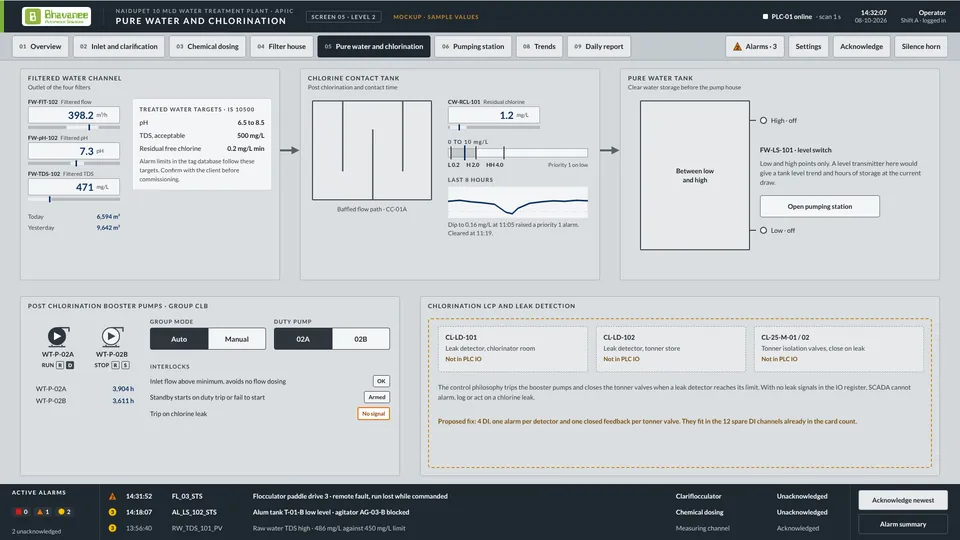Click the baffled flow path CC-01A diagram
Viewport: 960px width, 540px height.
coord(372,151)
